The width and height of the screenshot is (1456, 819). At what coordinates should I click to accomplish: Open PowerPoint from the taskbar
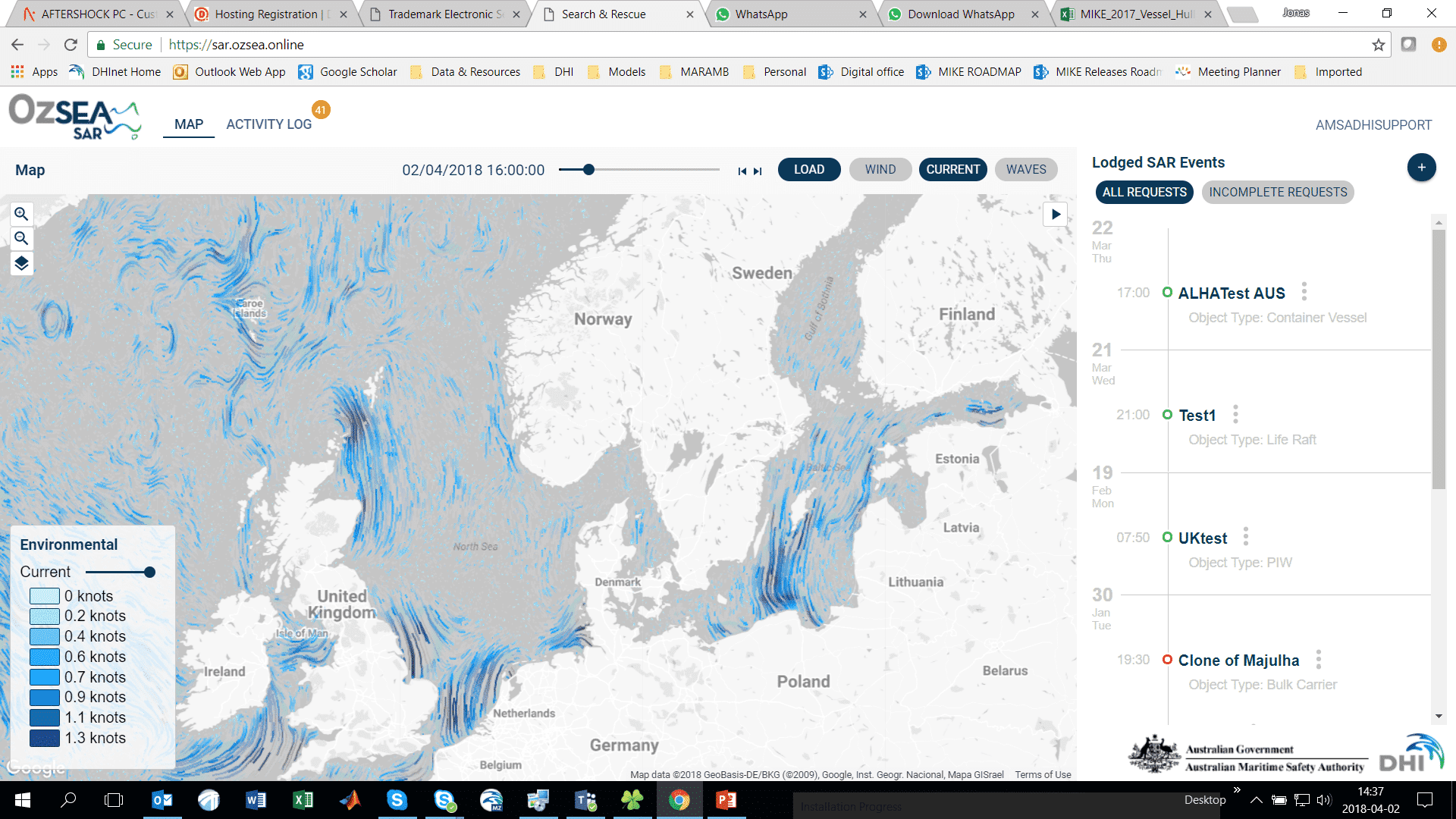(x=726, y=800)
